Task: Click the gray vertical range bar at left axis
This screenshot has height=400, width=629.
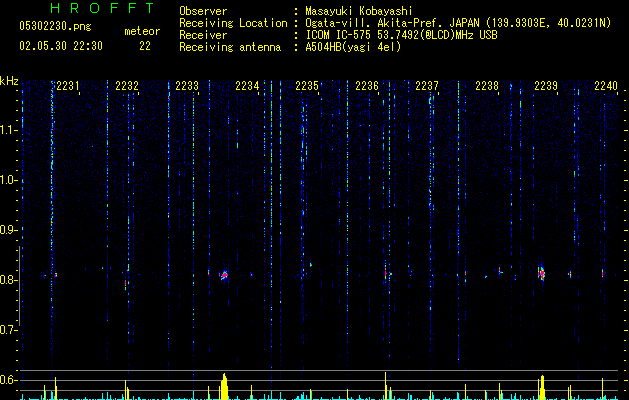Action: click(x=19, y=286)
